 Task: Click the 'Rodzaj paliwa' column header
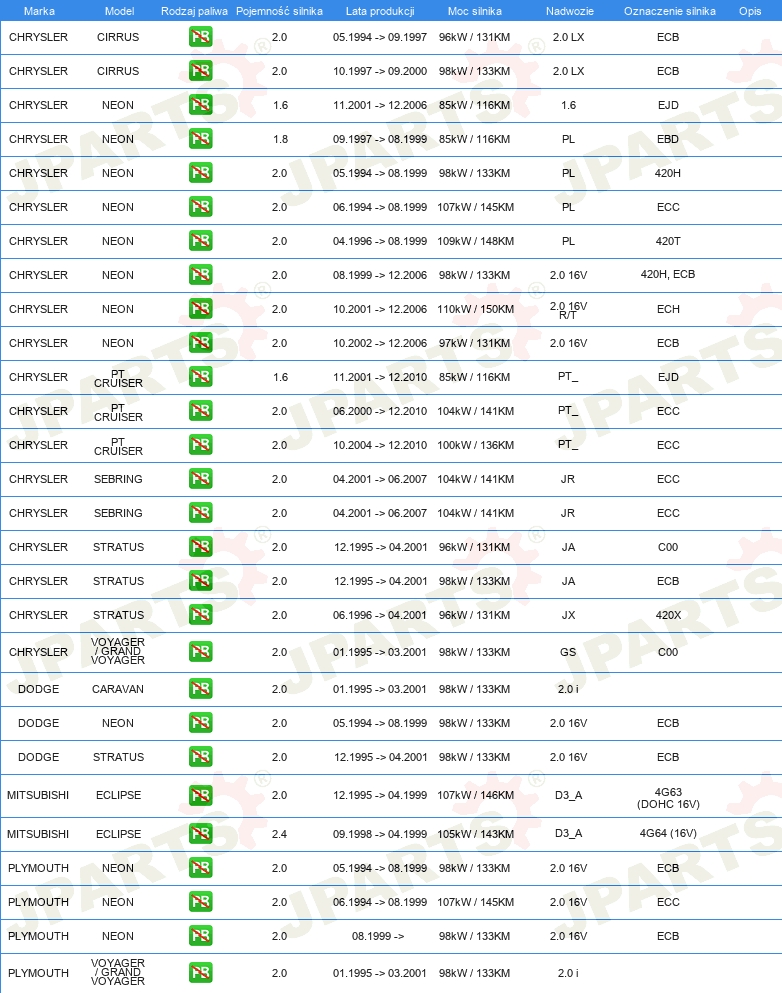click(194, 11)
